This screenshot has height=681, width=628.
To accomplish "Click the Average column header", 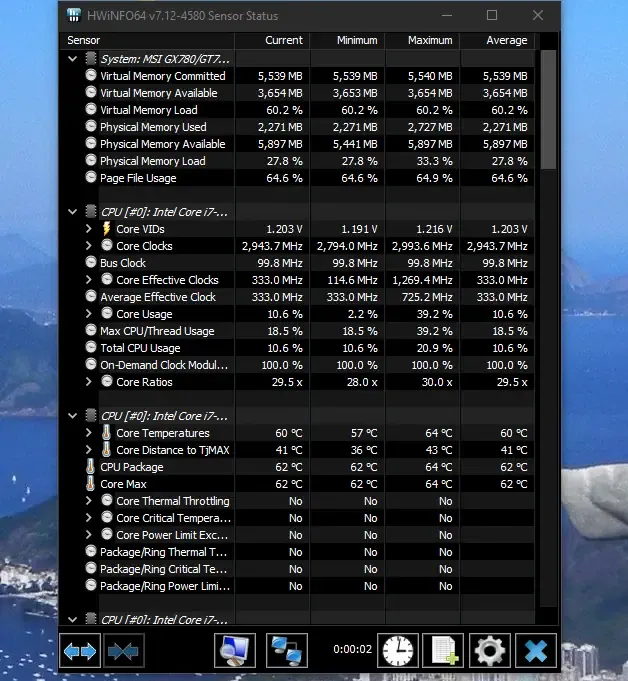I will (497, 40).
